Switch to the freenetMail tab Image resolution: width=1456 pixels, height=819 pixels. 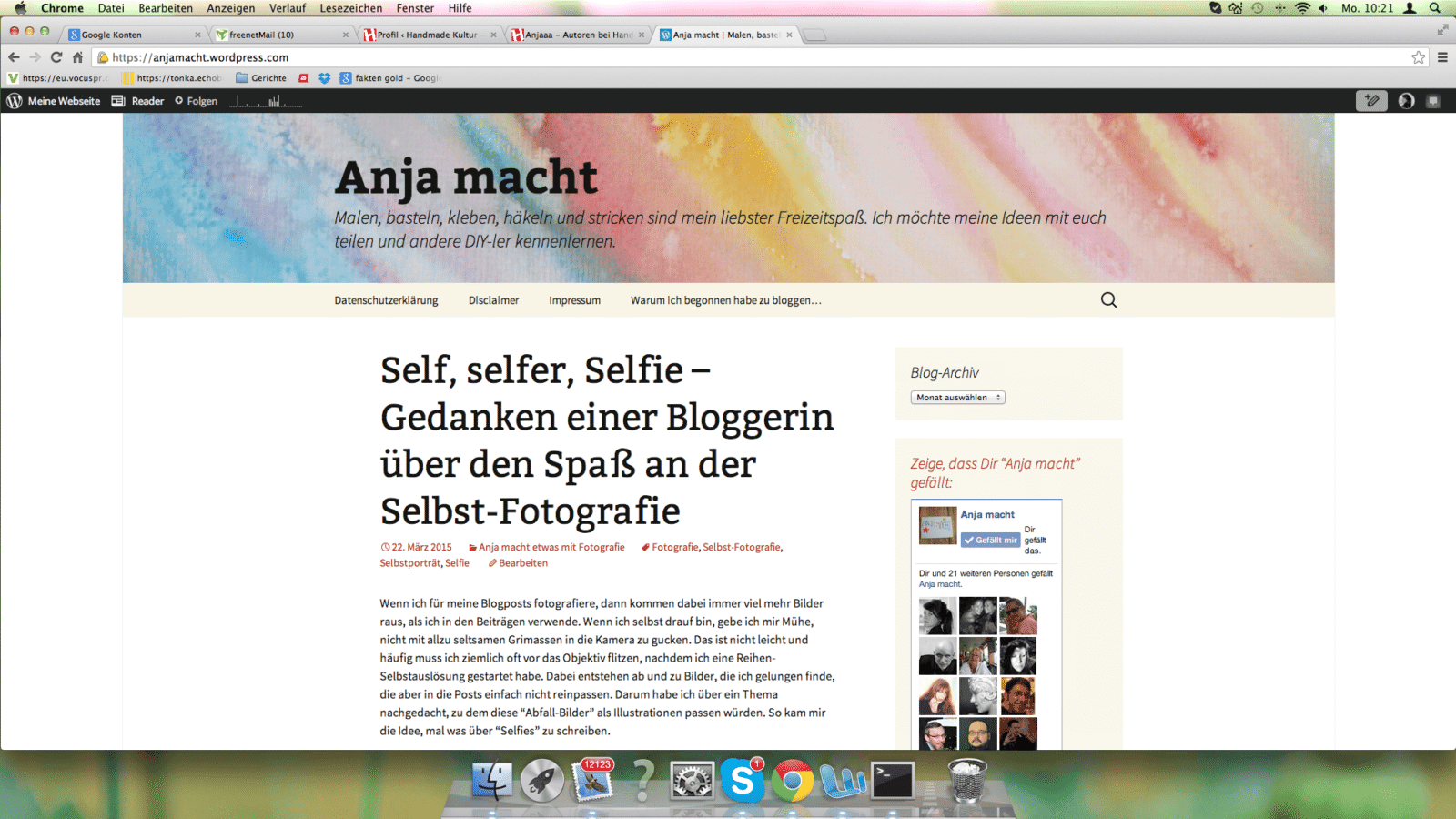coord(280,35)
